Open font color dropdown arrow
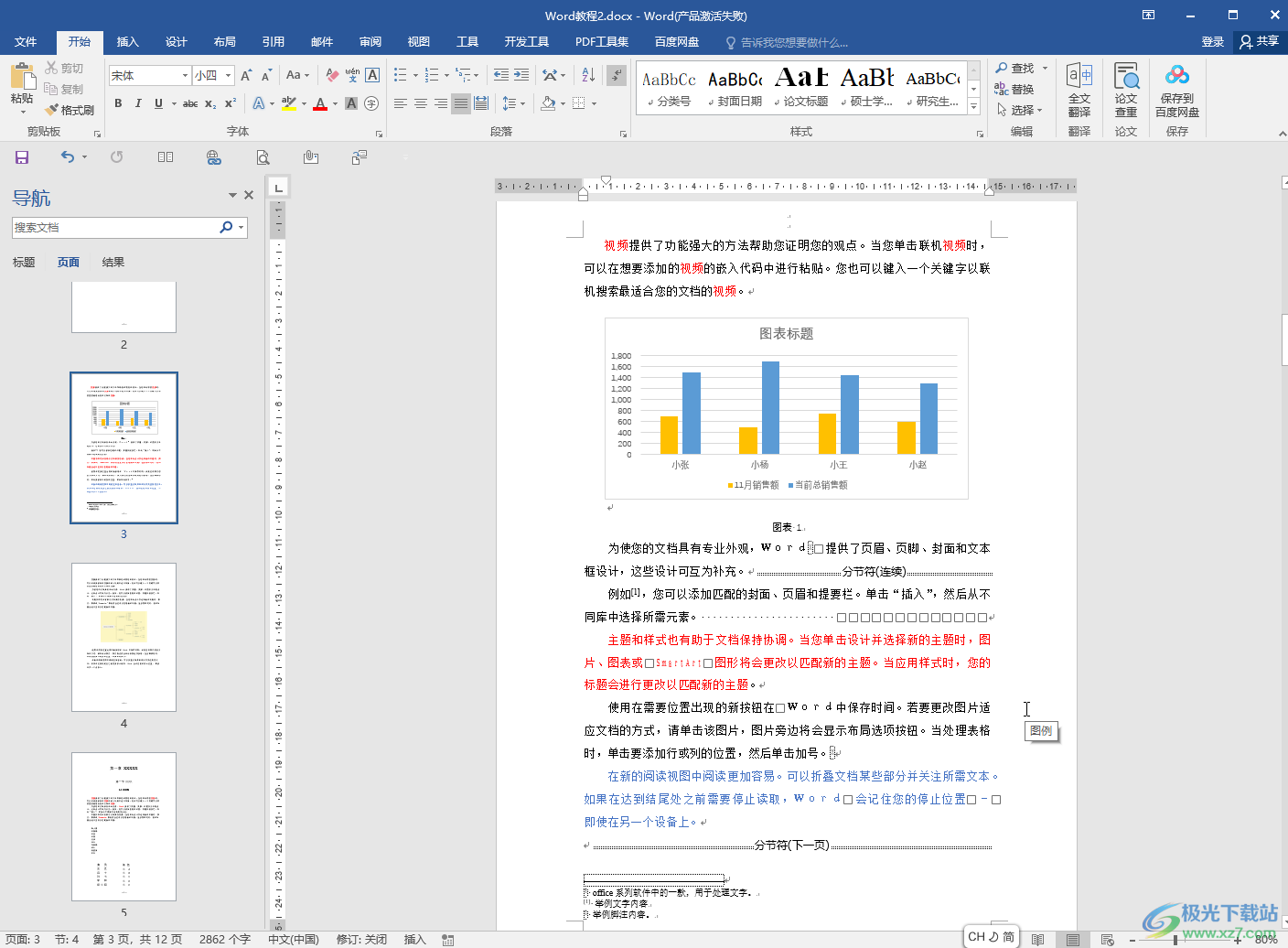1288x948 pixels. tap(335, 103)
